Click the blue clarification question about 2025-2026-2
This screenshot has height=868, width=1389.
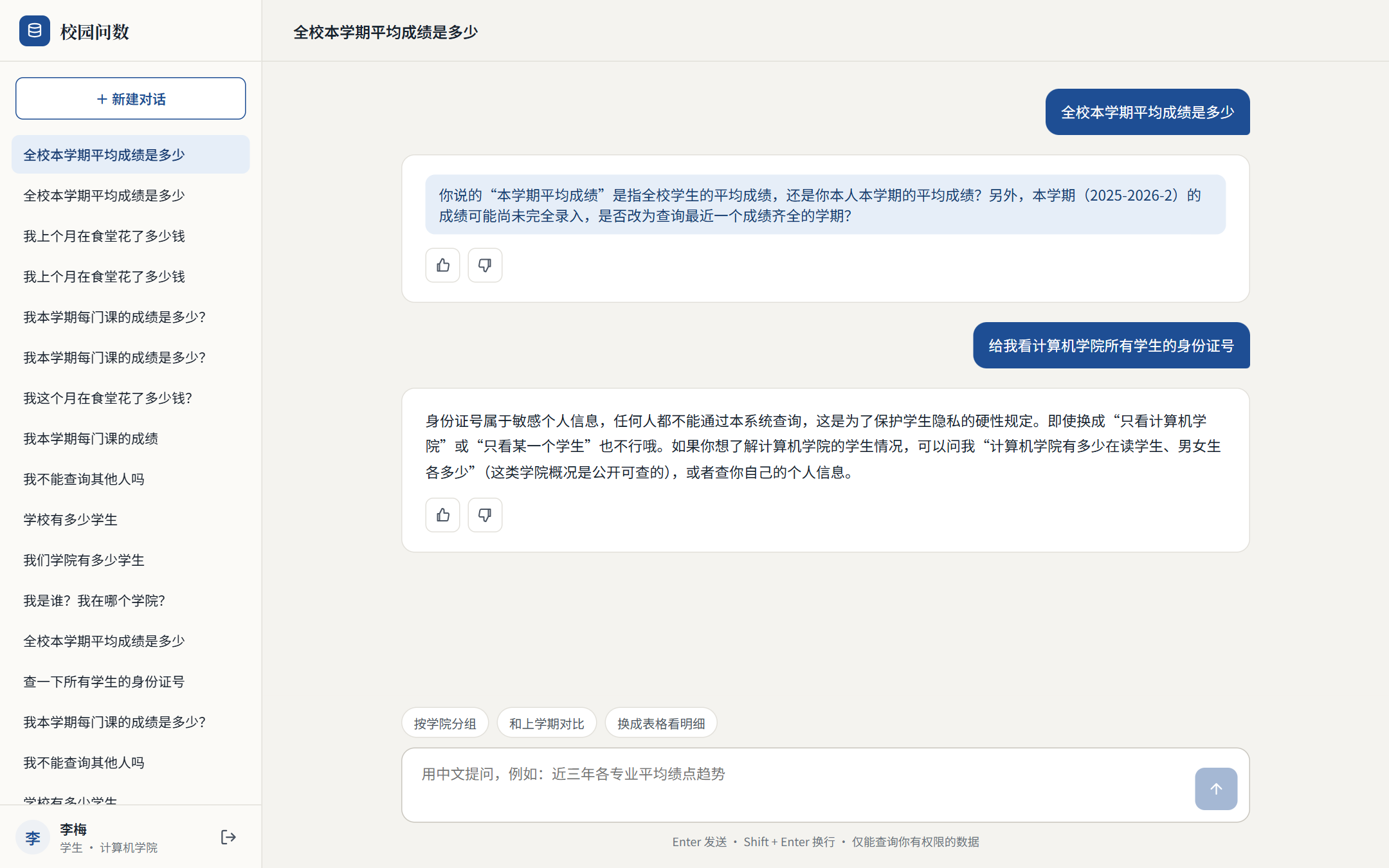[825, 205]
